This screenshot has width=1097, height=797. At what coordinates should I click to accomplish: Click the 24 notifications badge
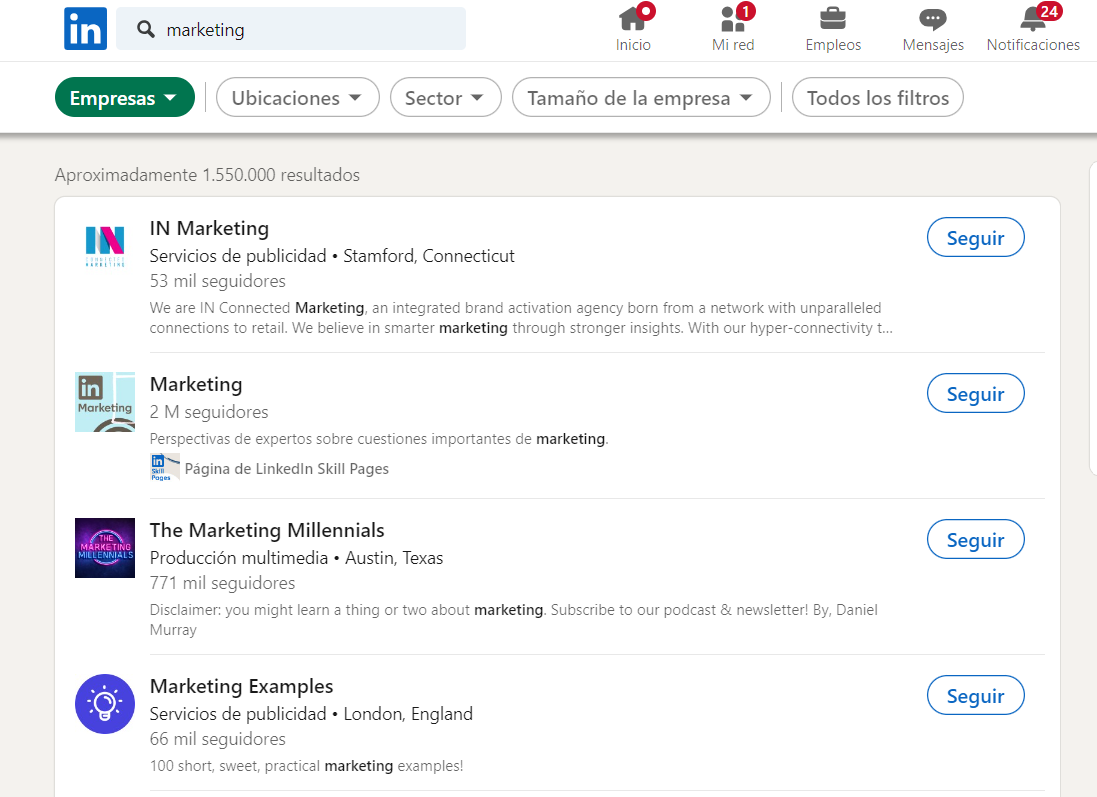(x=1049, y=10)
